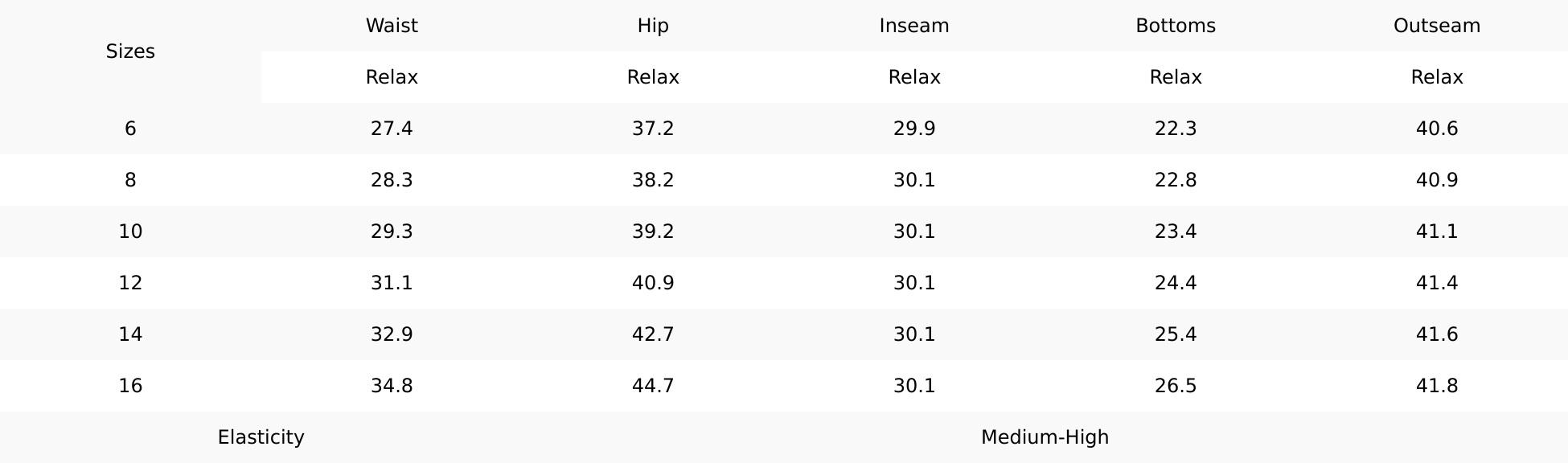This screenshot has height=463, width=1568.
Task: Select the size 16 row label
Action: pos(130,386)
